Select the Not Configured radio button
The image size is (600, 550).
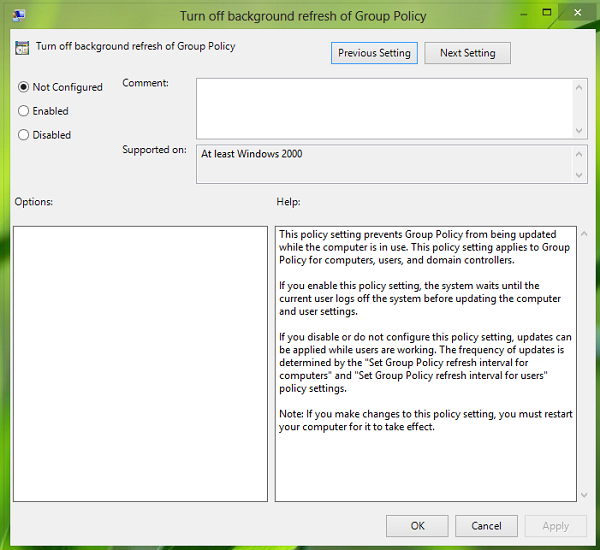pyautogui.click(x=24, y=87)
